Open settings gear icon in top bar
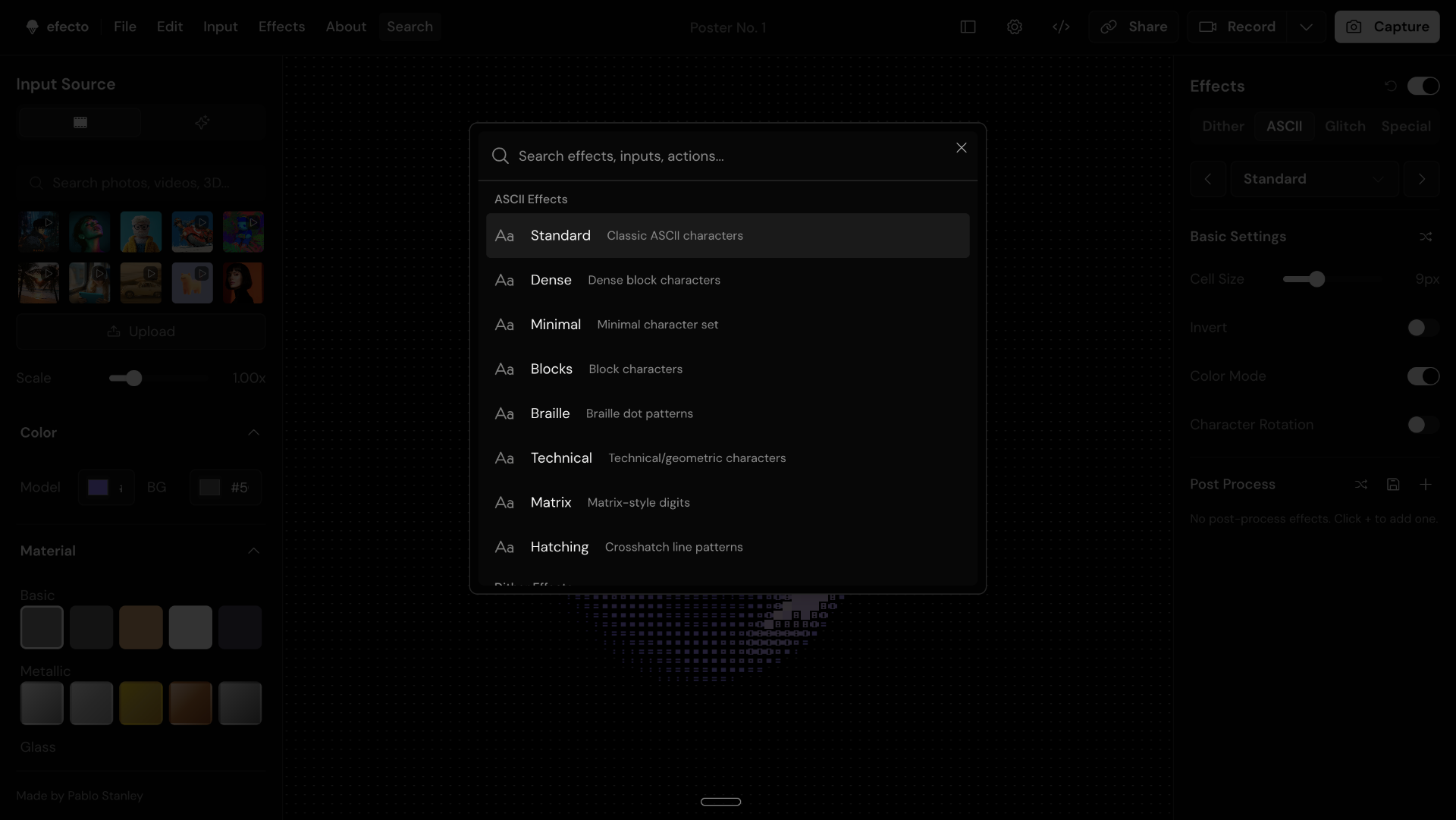This screenshot has width=1456, height=820. [1015, 27]
